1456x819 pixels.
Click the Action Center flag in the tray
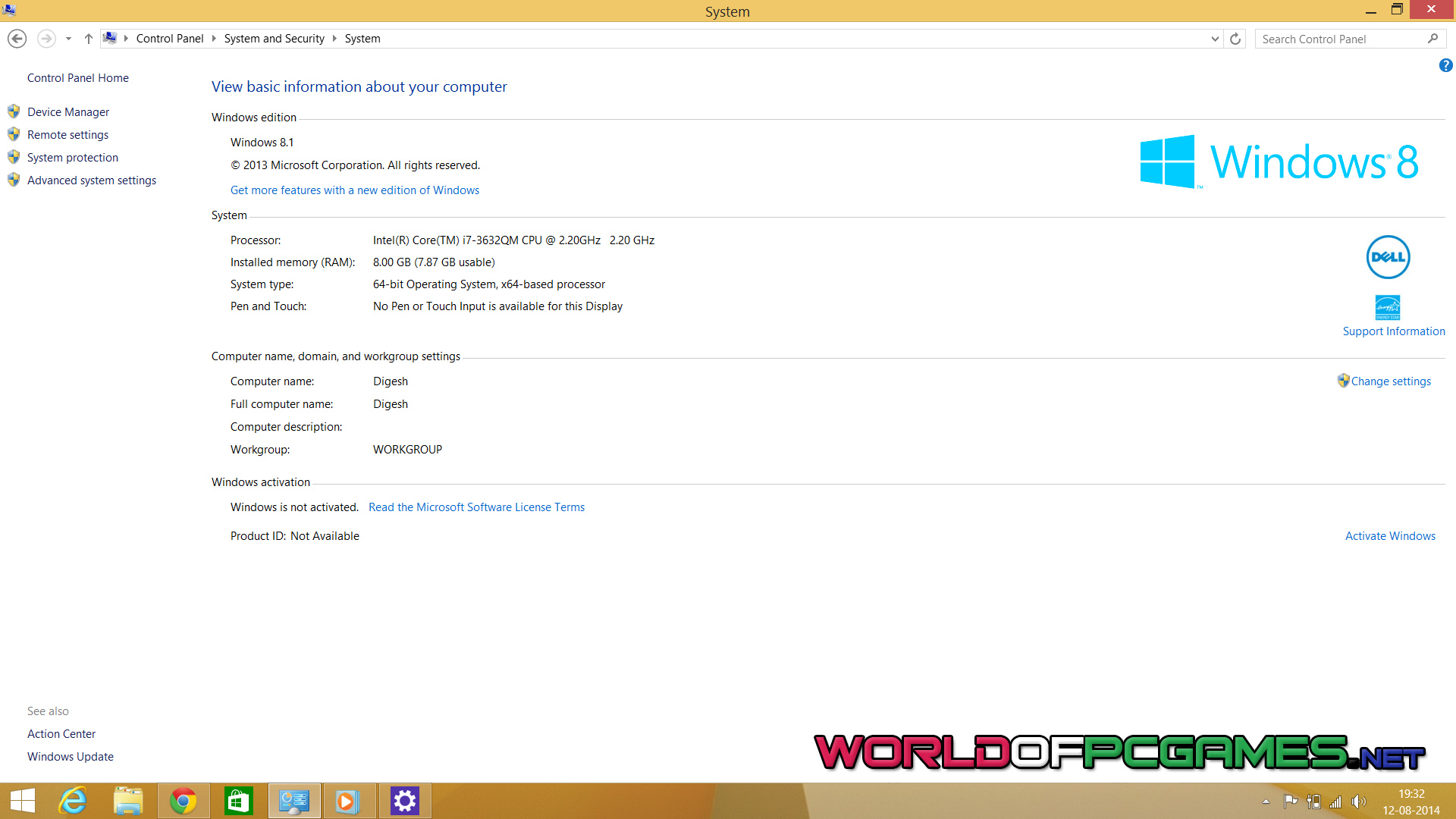[1290, 802]
